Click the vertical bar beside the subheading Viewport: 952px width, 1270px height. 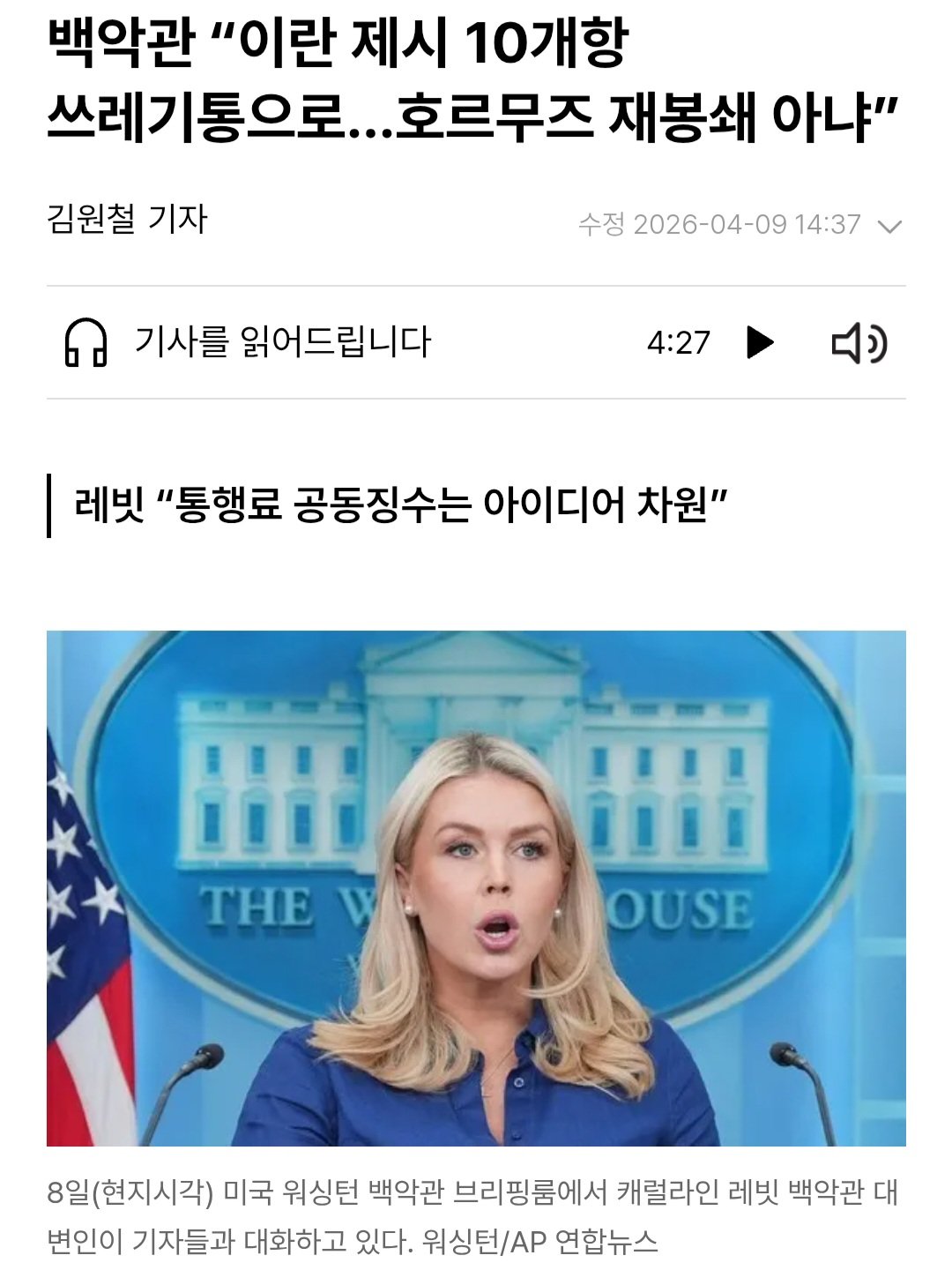(49, 505)
